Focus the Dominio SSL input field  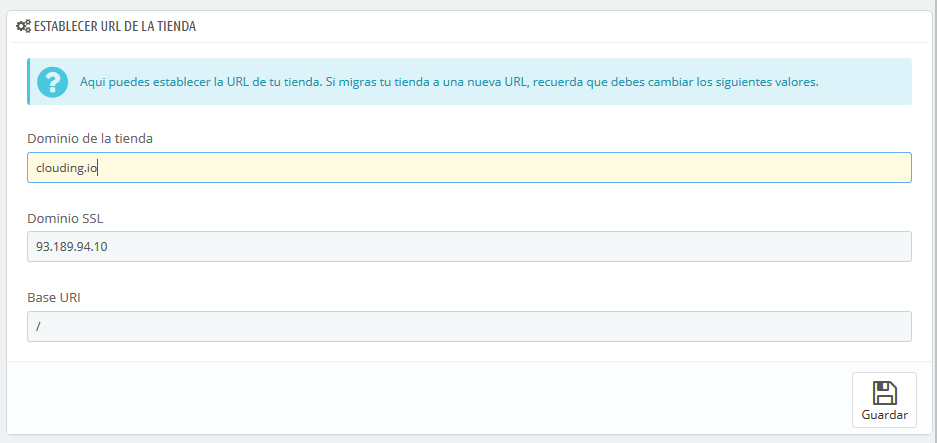click(469, 246)
